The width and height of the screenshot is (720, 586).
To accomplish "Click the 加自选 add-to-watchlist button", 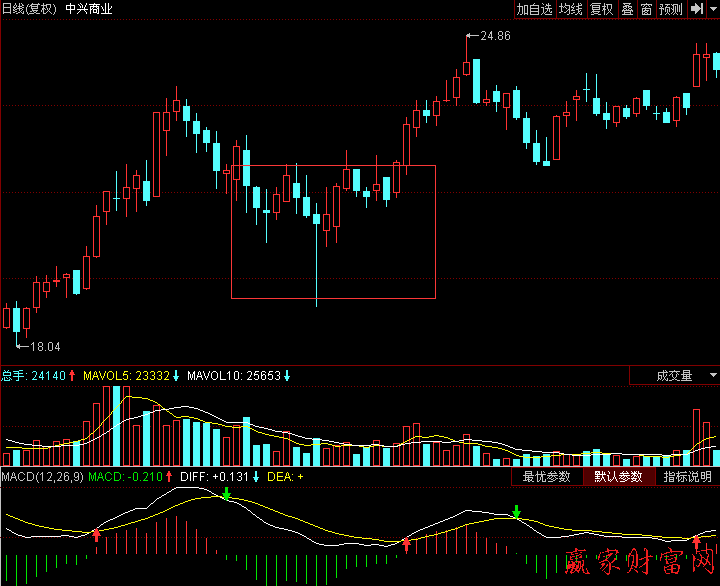I will [534, 9].
